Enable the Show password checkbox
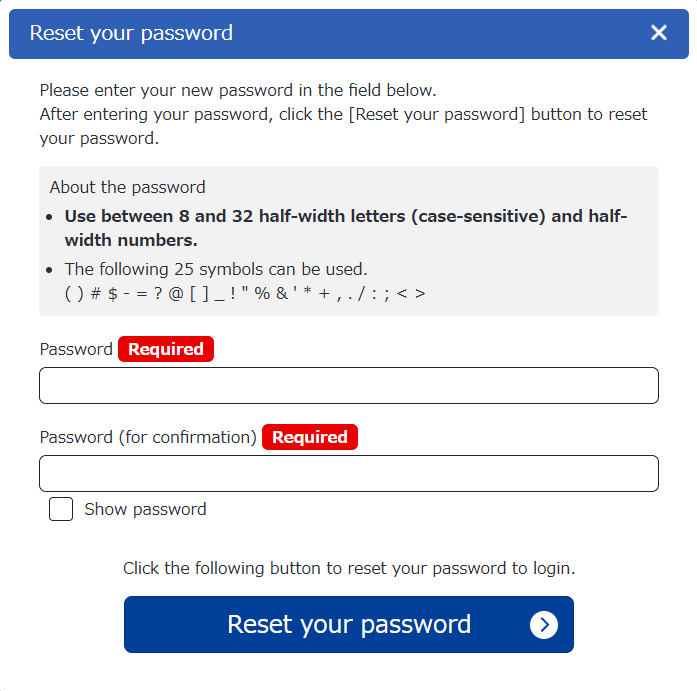The image size is (697, 691). click(x=61, y=509)
